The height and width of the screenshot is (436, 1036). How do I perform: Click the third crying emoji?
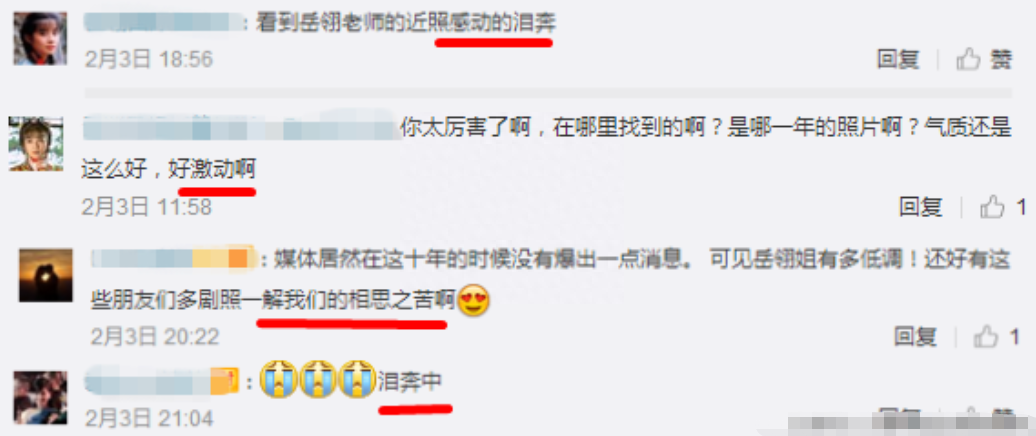357,379
